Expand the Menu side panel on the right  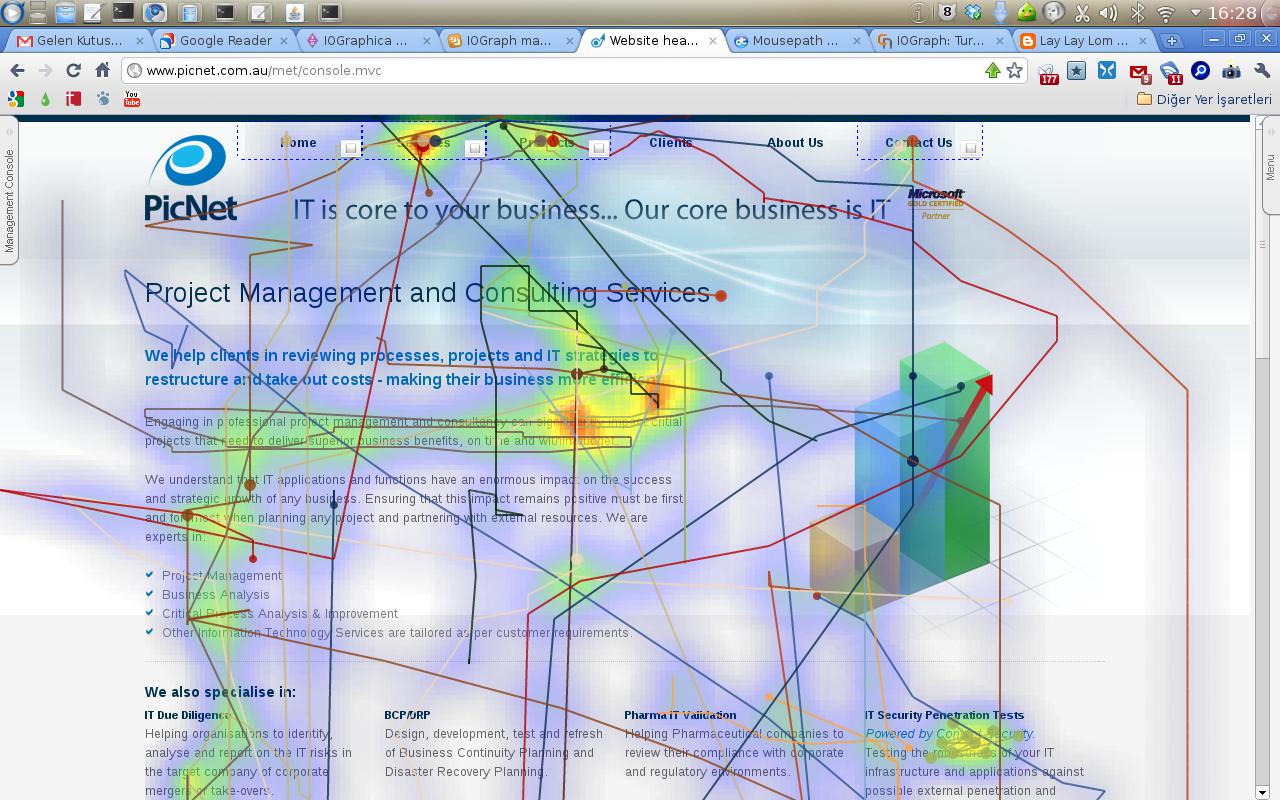tap(1270, 165)
